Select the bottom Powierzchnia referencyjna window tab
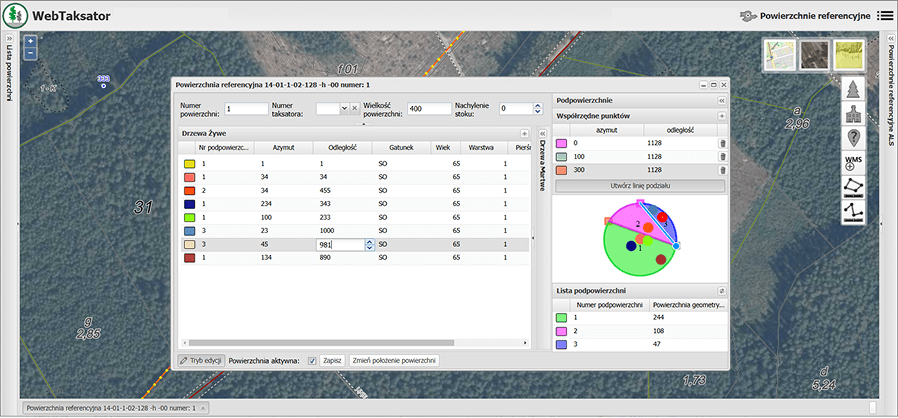Screen dimensions: 898x418 109,408
